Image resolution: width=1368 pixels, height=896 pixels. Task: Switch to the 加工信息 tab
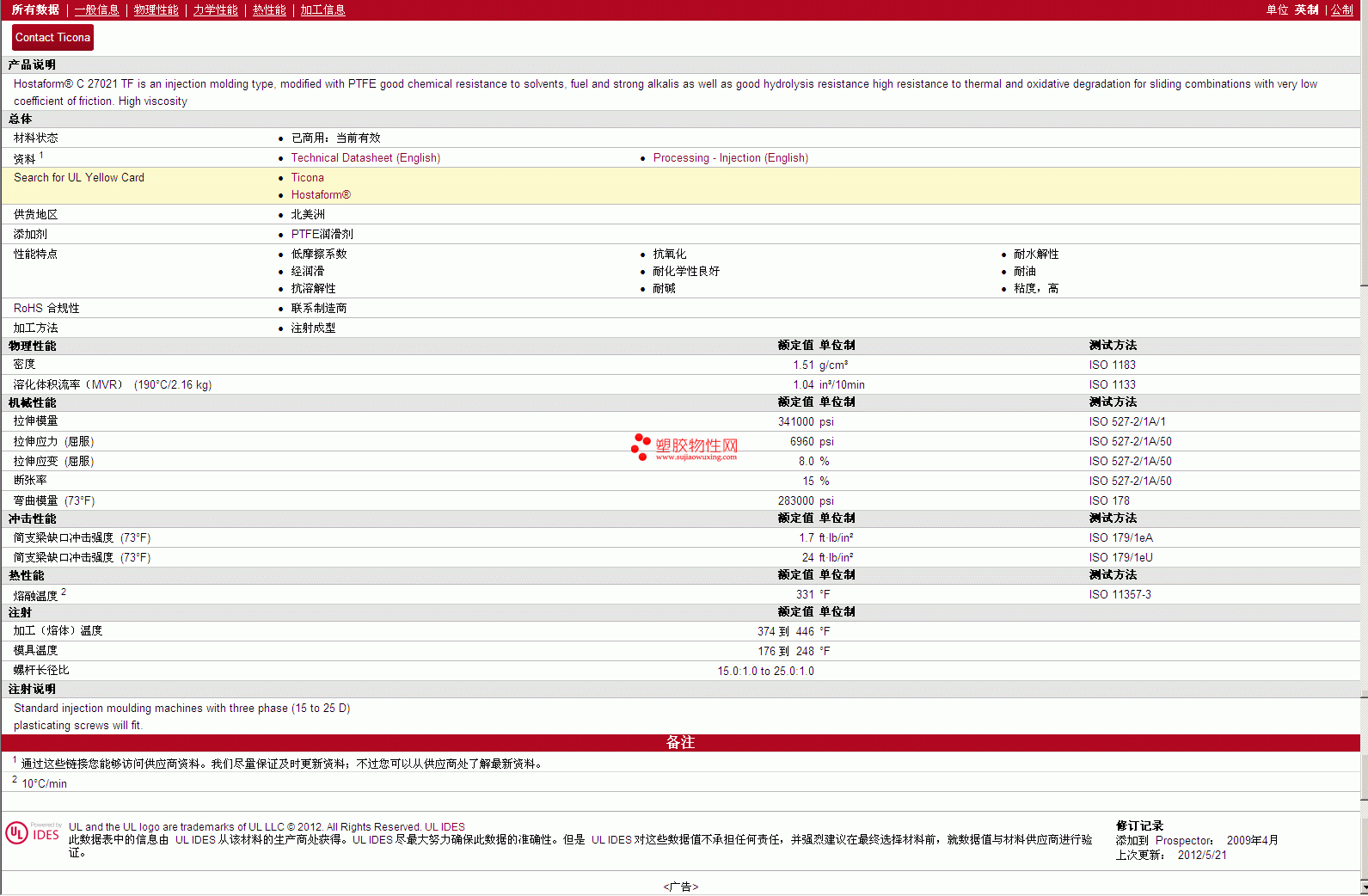[x=322, y=10]
